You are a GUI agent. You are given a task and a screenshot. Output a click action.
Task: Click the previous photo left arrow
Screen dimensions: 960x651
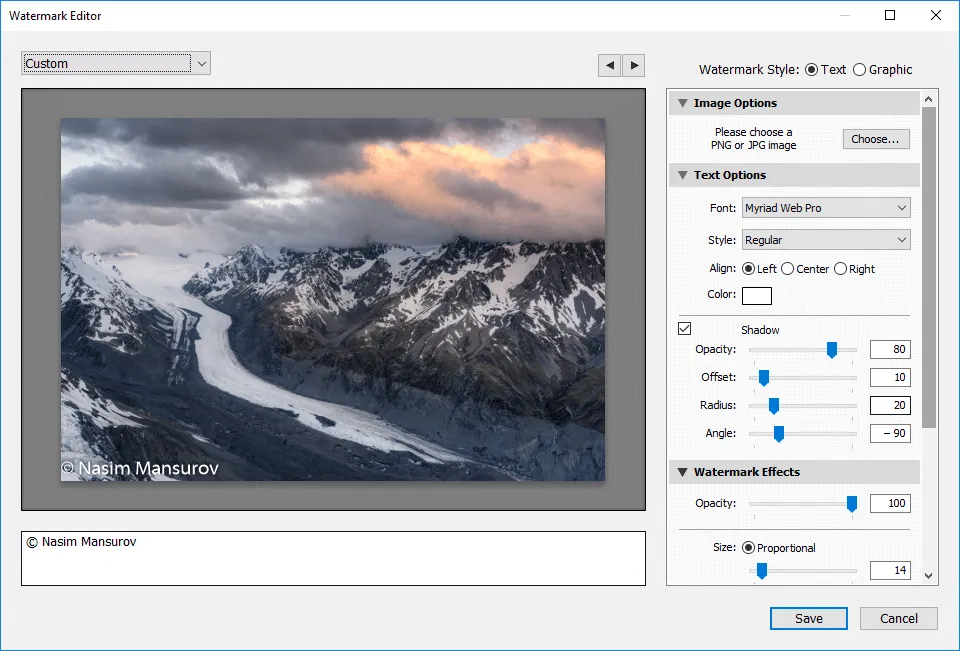coord(609,66)
